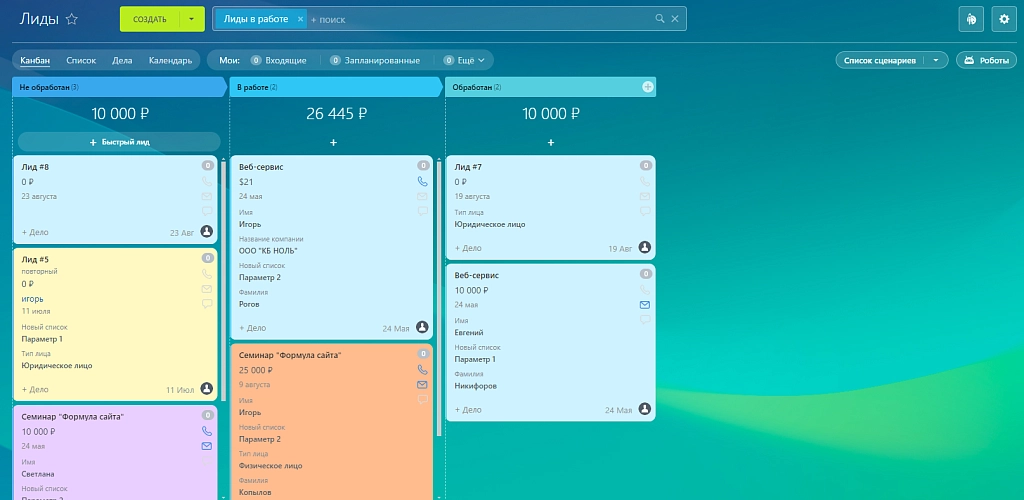Expand the Ещё counters dropdown
This screenshot has height=500, width=1024.
coord(464,60)
